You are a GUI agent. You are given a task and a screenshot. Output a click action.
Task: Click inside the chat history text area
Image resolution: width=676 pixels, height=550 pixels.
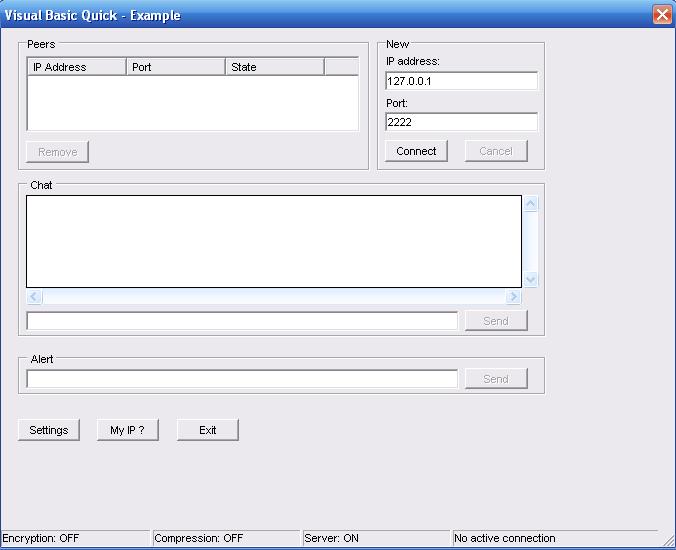(x=273, y=241)
